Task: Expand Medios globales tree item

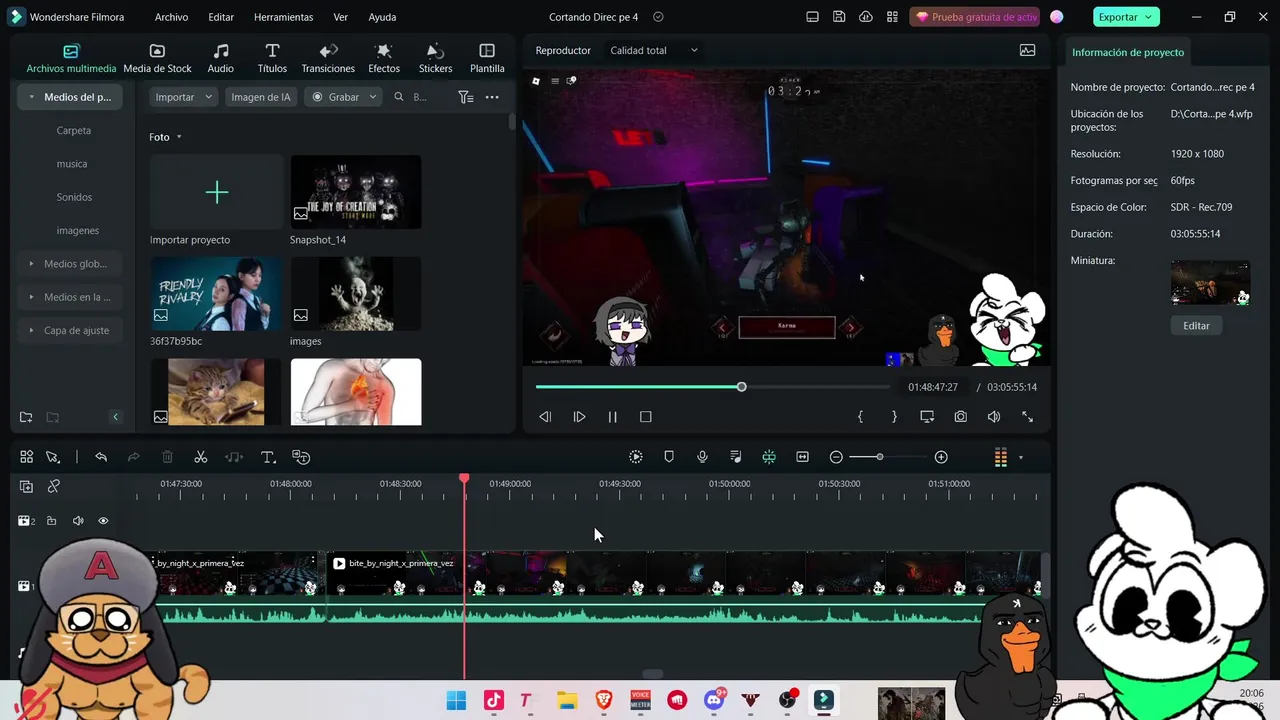Action: [x=32, y=264]
